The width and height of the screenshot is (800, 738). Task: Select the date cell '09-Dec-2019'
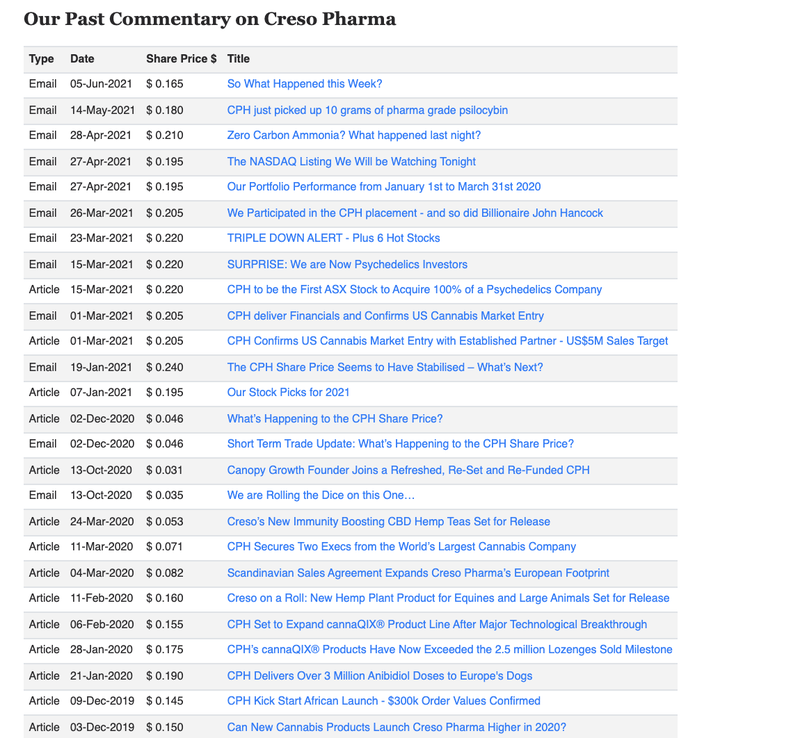(x=102, y=702)
